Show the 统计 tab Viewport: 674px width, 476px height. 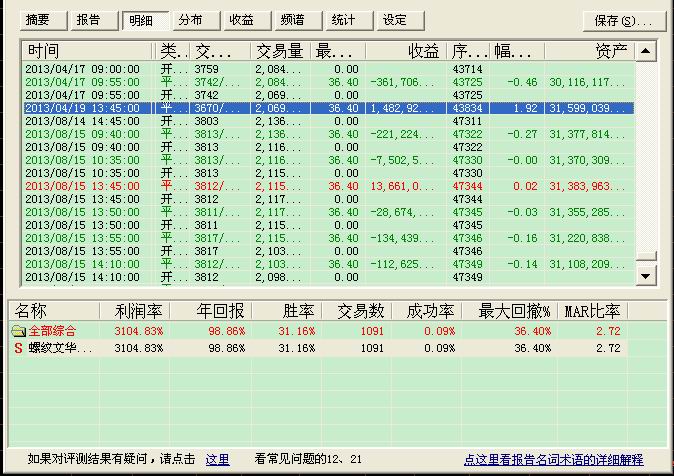[x=349, y=20]
